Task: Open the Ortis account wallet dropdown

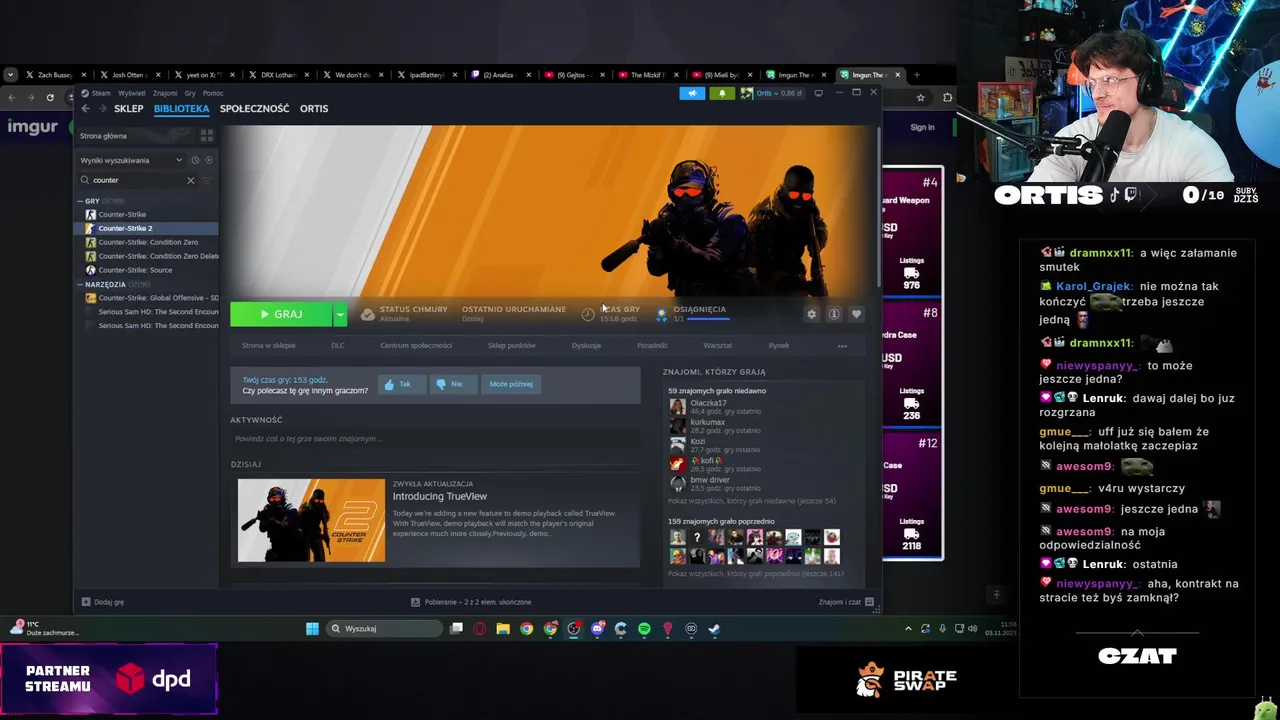Action: pyautogui.click(x=773, y=93)
